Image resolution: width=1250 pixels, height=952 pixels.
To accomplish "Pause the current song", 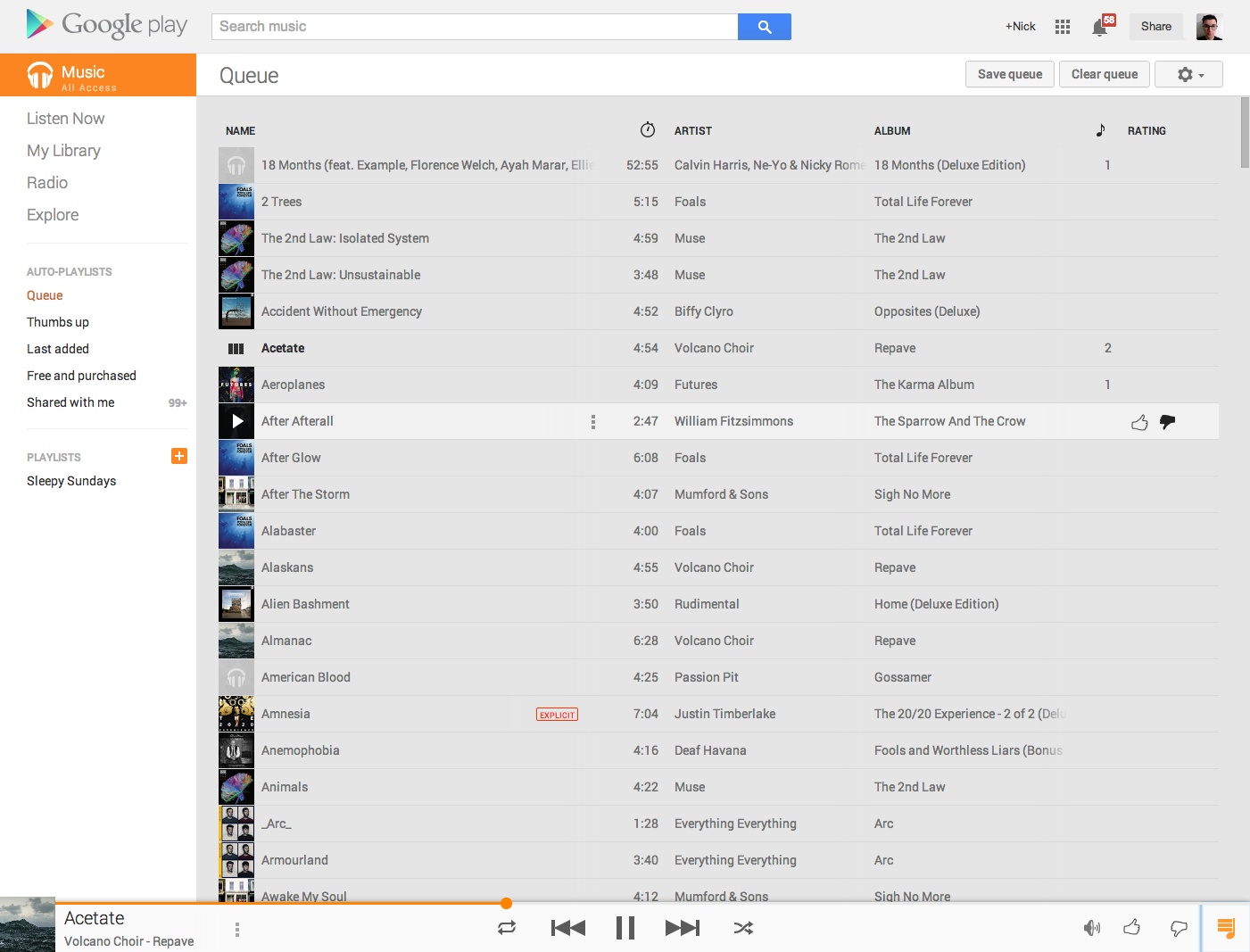I will (625, 928).
